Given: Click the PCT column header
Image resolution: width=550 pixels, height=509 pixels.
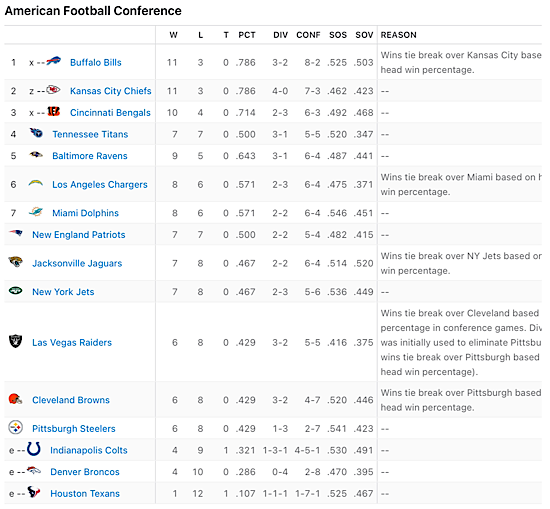Looking at the screenshot, I should coord(247,35).
